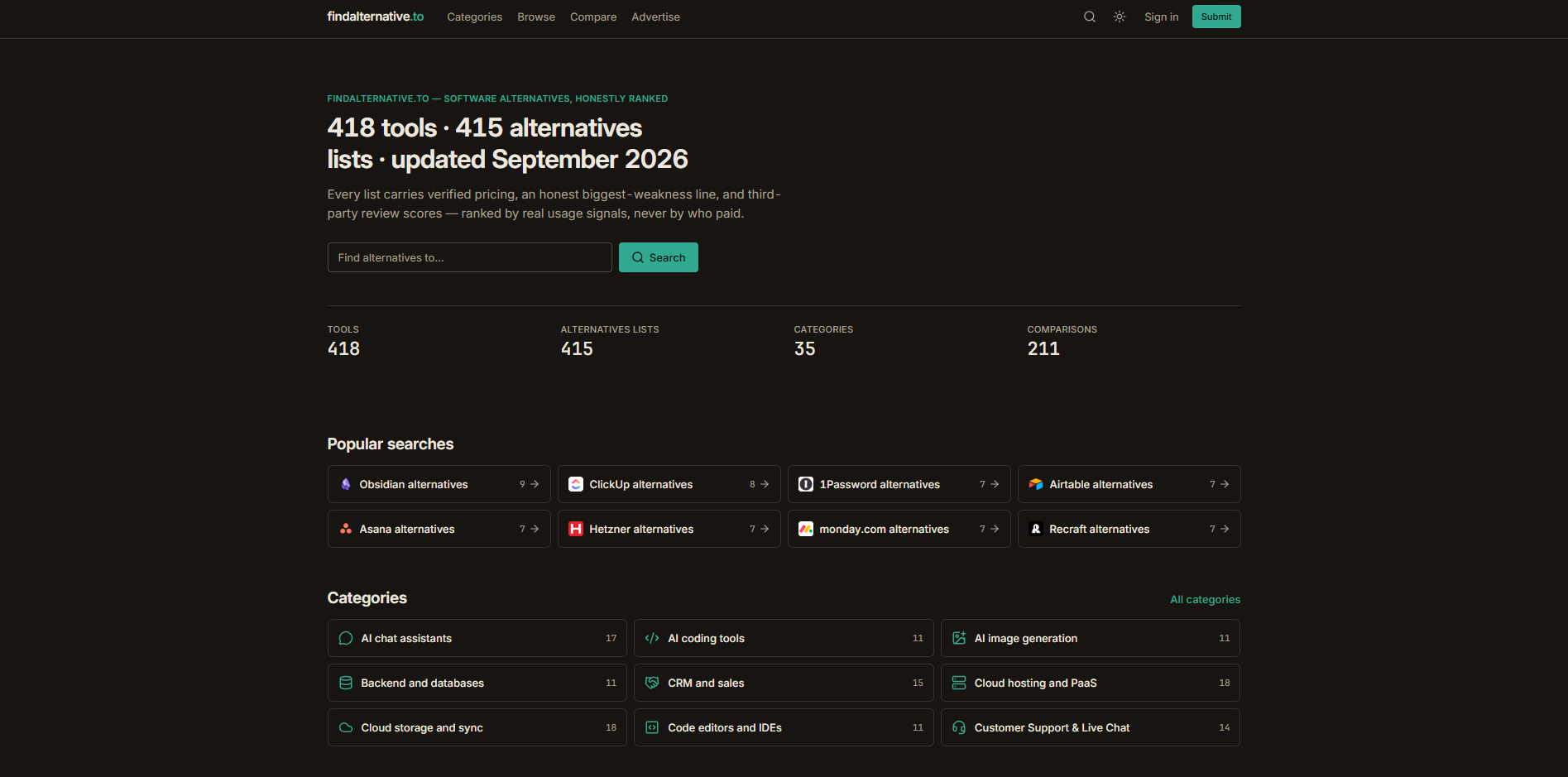Screen dimensions: 1568x777
Task: Open the header search icon
Action: pos(1090,17)
